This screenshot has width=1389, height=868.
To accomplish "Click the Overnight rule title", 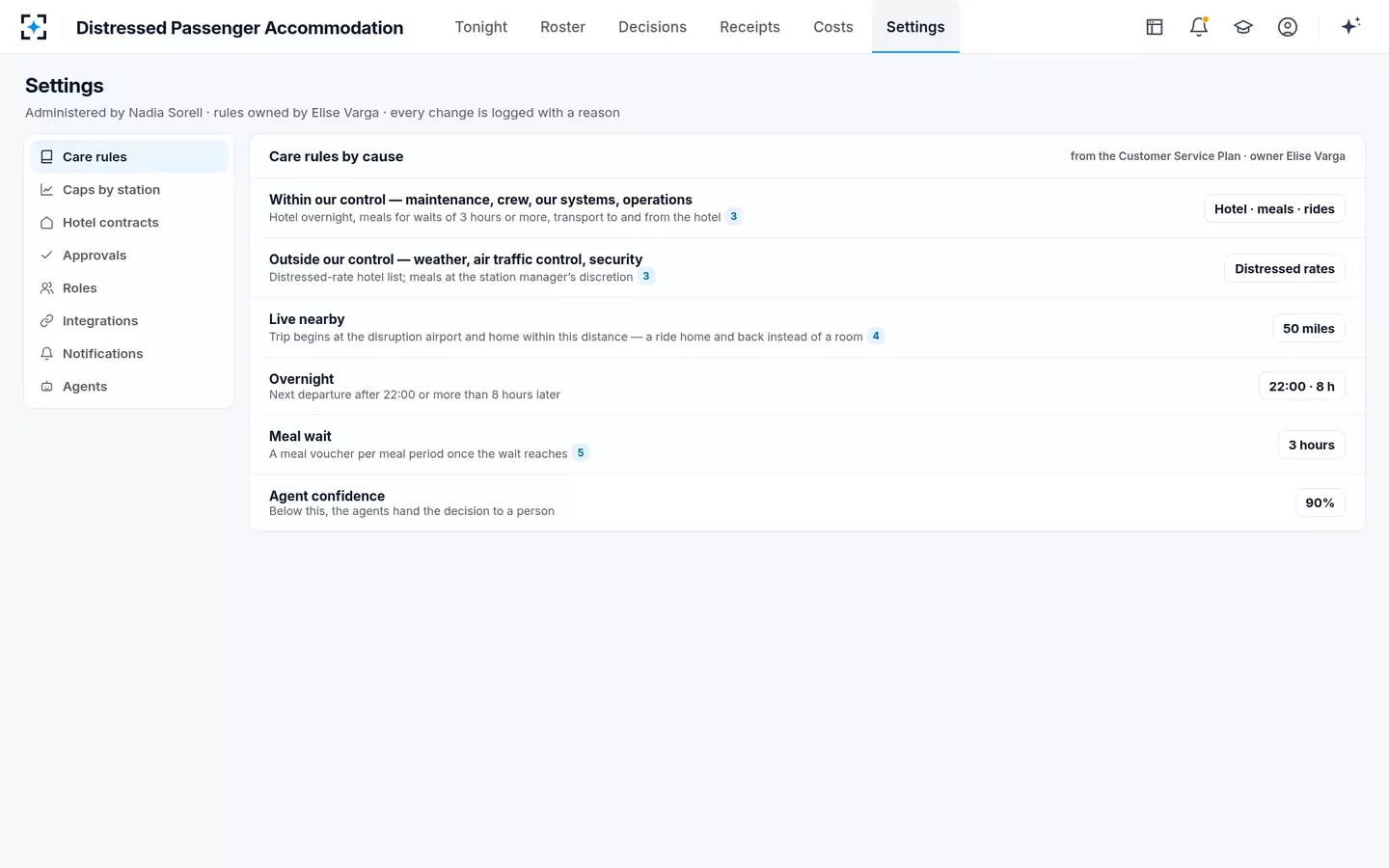I will [x=302, y=379].
